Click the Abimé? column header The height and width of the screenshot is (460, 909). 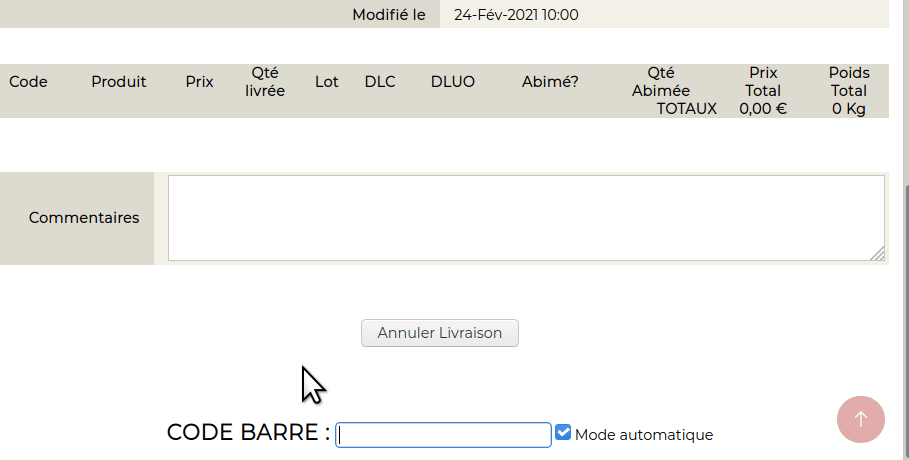[550, 82]
